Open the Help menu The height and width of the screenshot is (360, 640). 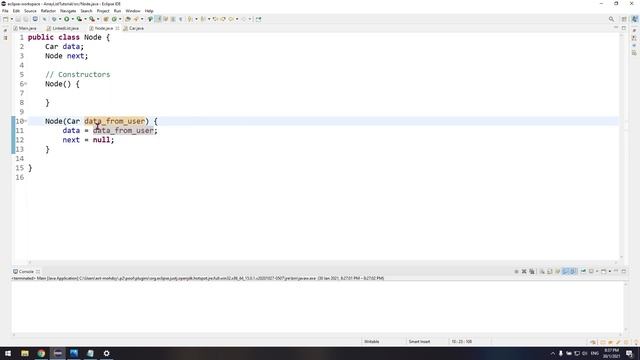149,11
